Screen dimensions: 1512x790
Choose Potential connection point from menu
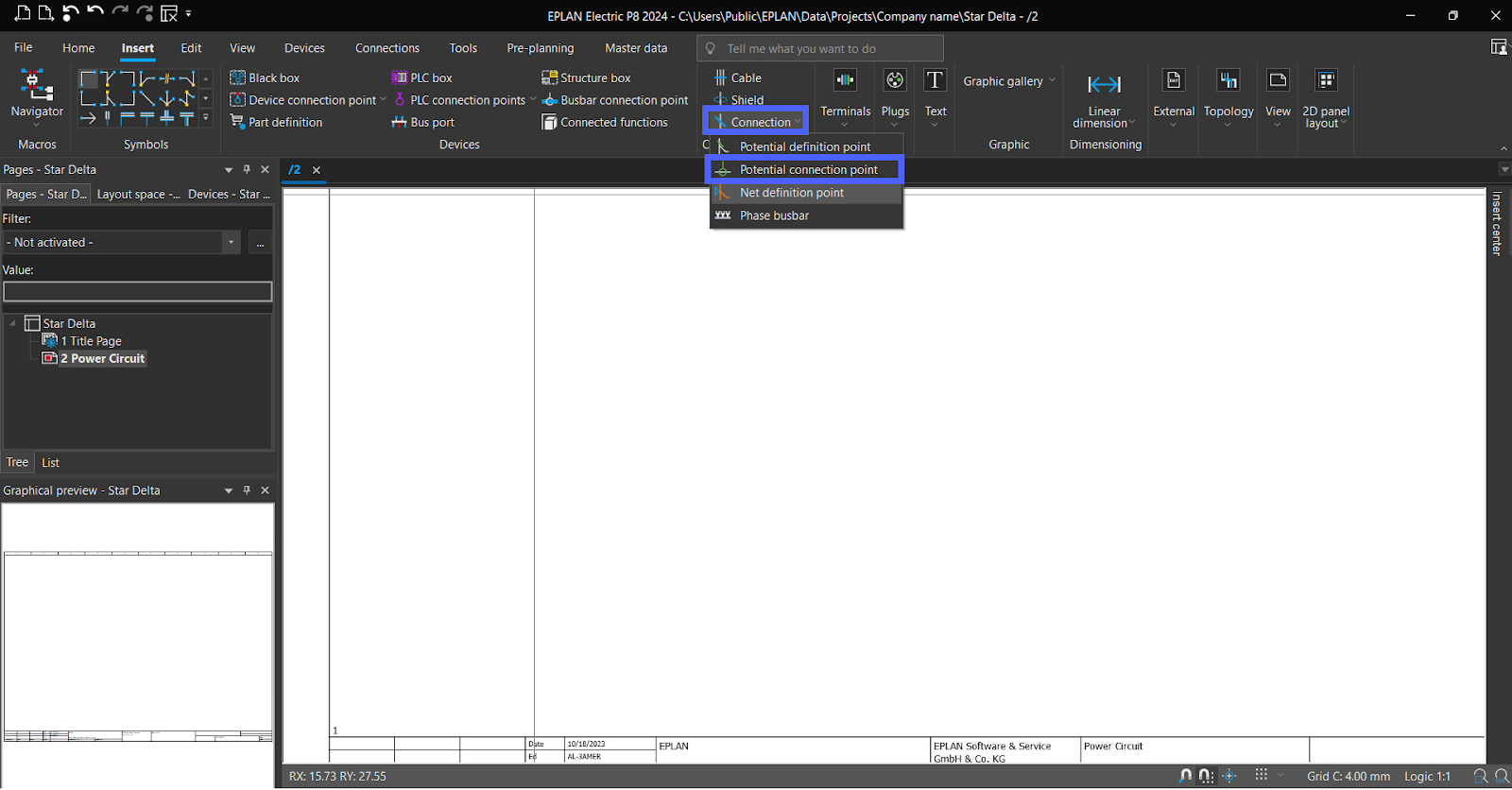coord(805,170)
